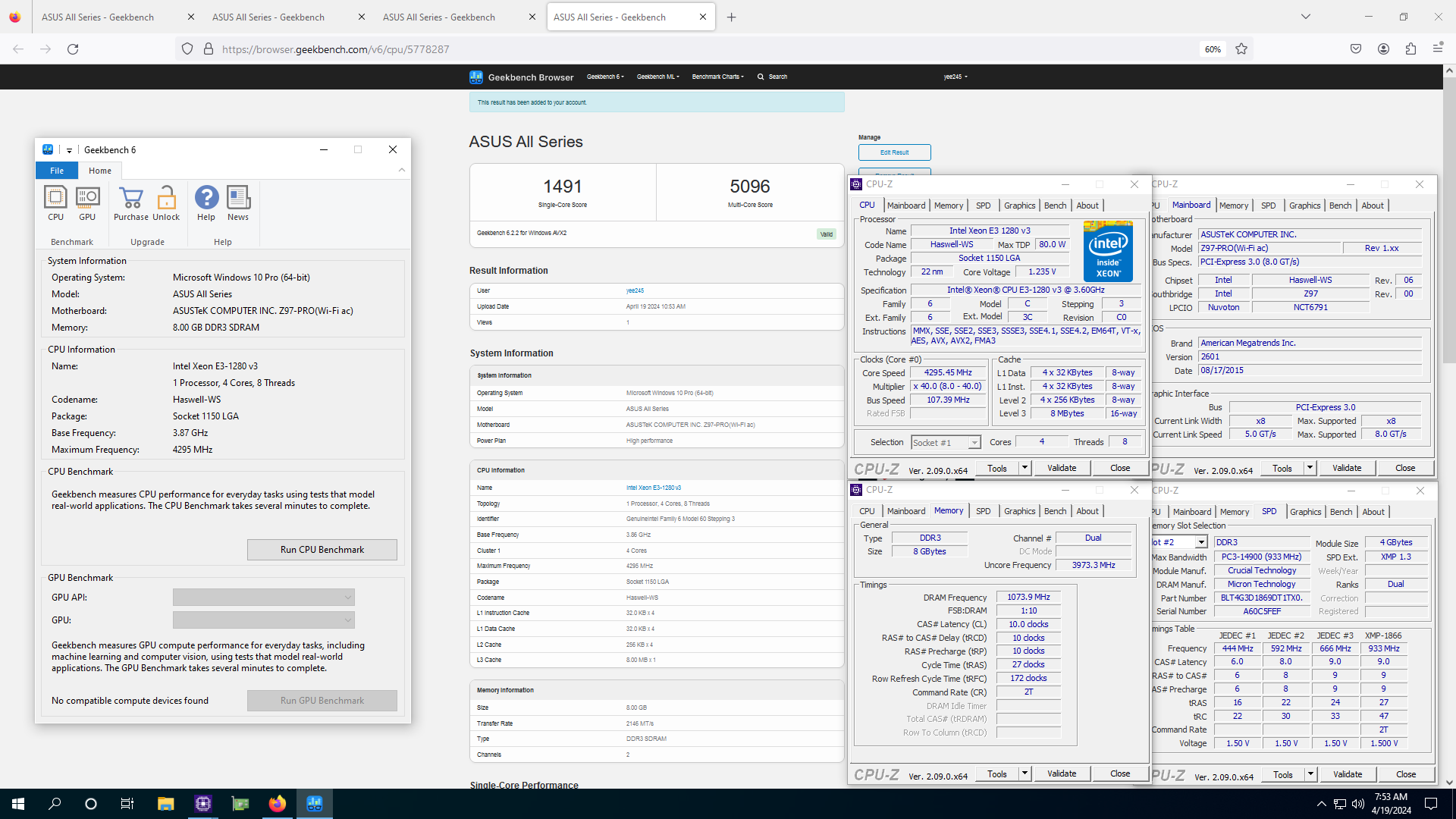
Task: Save the page to Pocket
Action: (1356, 49)
